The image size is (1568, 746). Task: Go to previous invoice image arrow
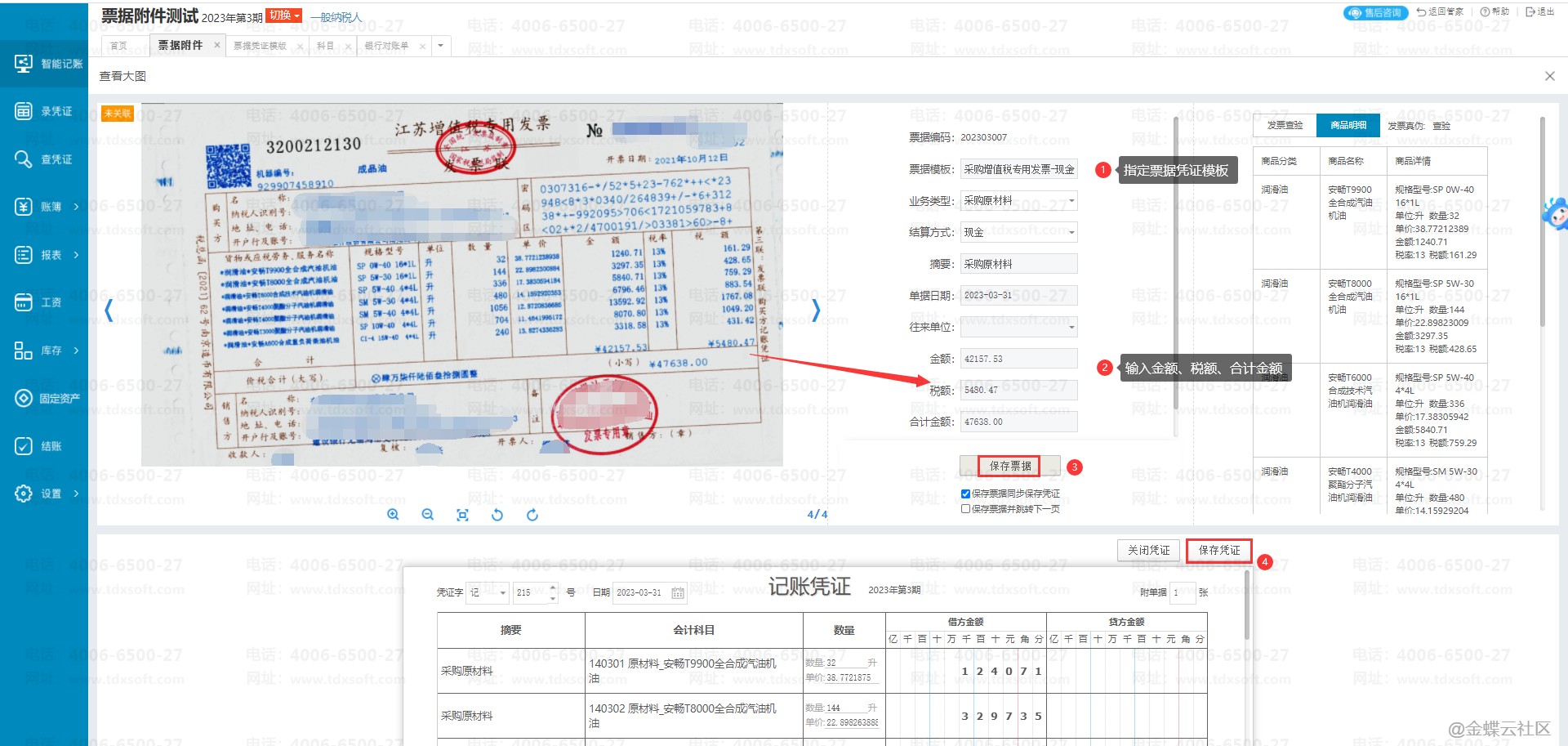tap(109, 310)
